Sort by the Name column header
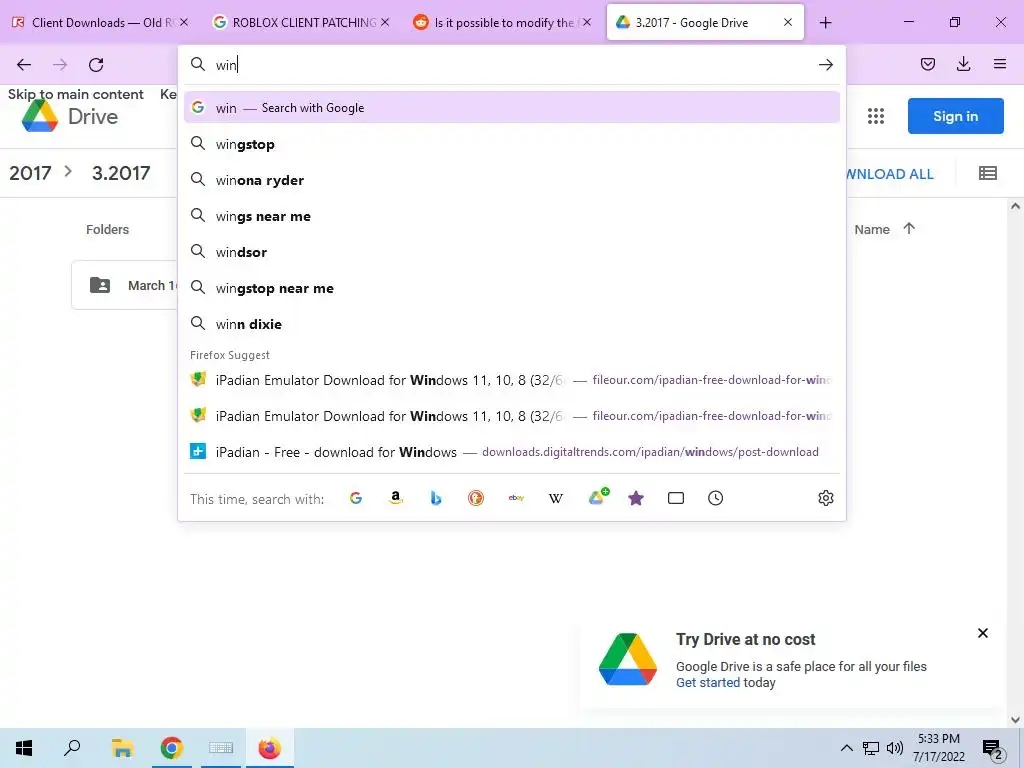Screen dimensions: 1024x768 coord(872,229)
